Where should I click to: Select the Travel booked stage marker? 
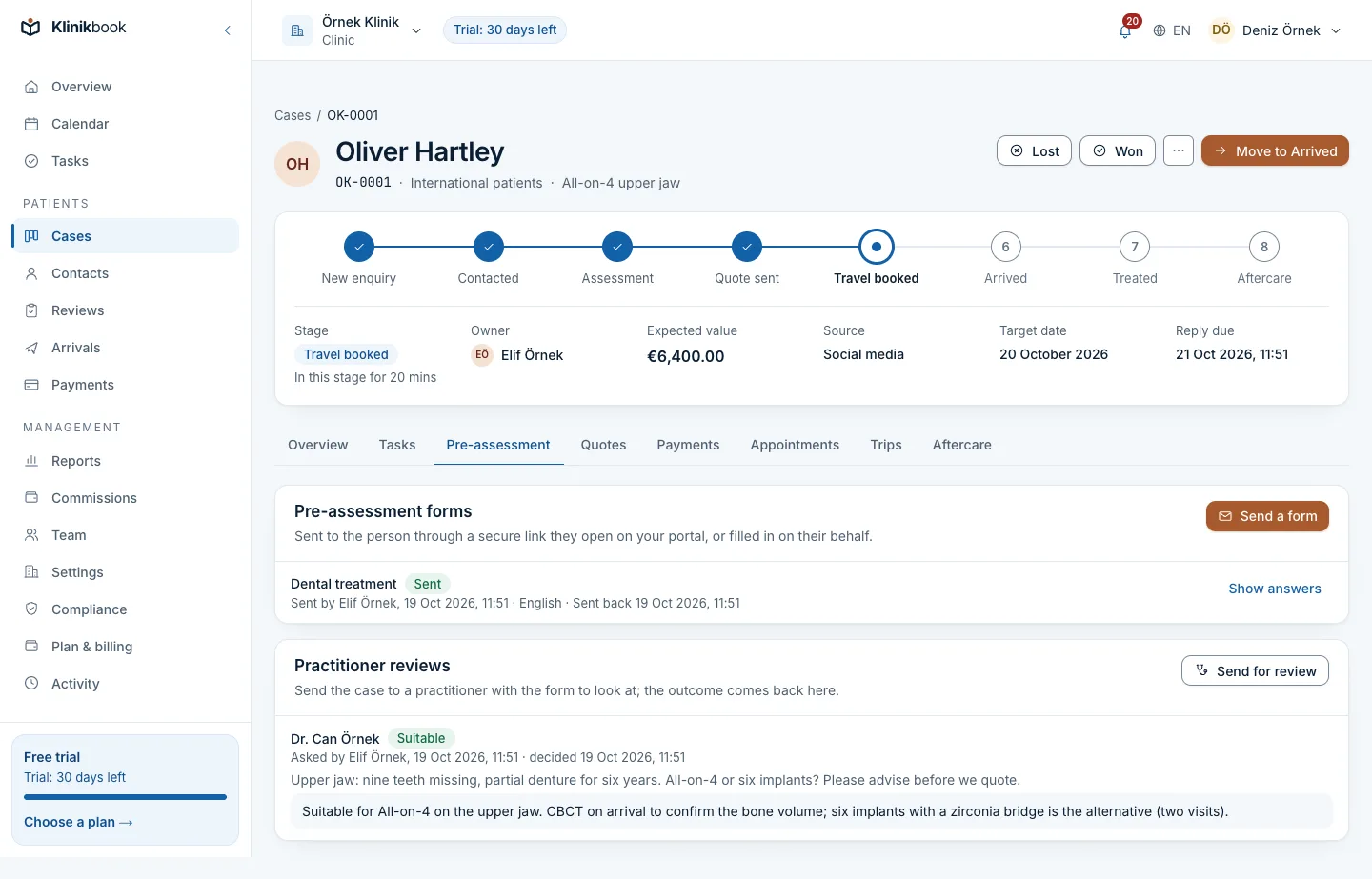click(x=877, y=247)
